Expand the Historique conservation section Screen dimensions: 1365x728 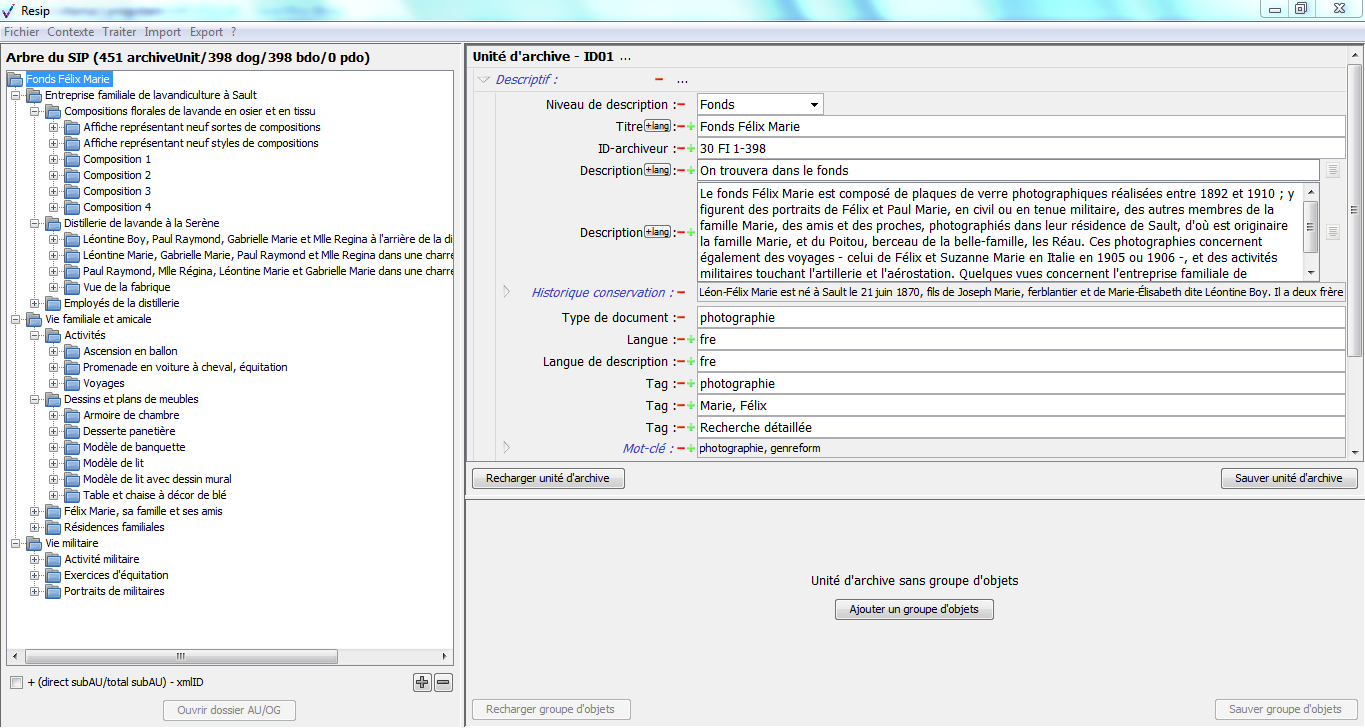click(x=506, y=292)
